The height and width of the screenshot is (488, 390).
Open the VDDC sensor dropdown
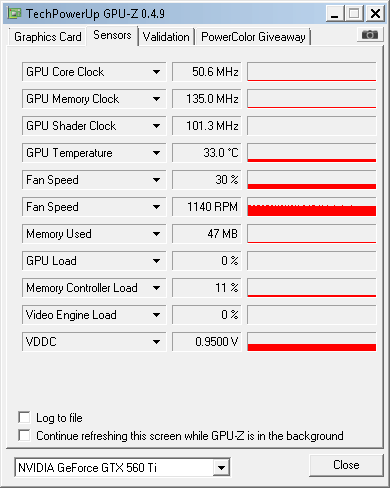point(156,342)
